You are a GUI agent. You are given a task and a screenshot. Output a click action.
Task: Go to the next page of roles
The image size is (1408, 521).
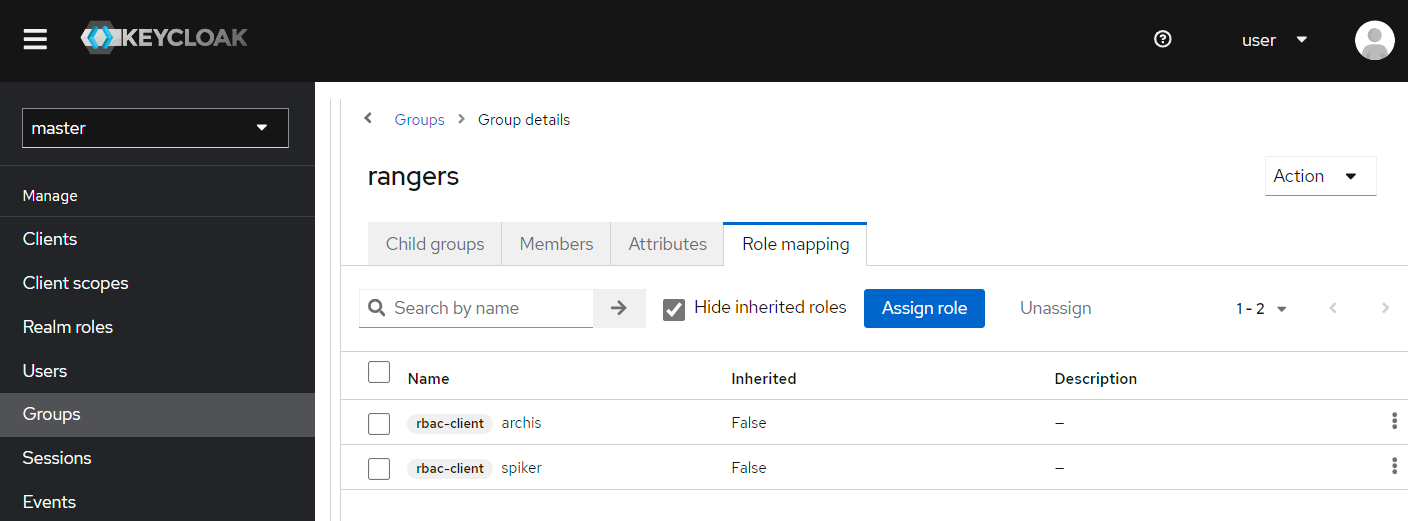click(1385, 308)
